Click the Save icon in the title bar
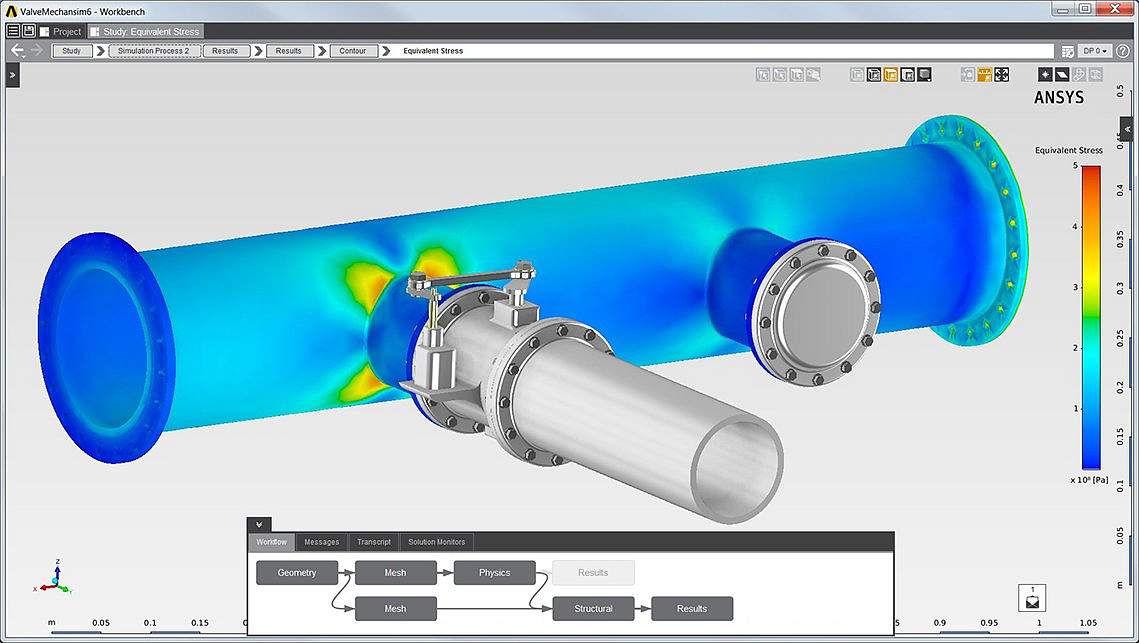The height and width of the screenshot is (643, 1139). pos(29,29)
